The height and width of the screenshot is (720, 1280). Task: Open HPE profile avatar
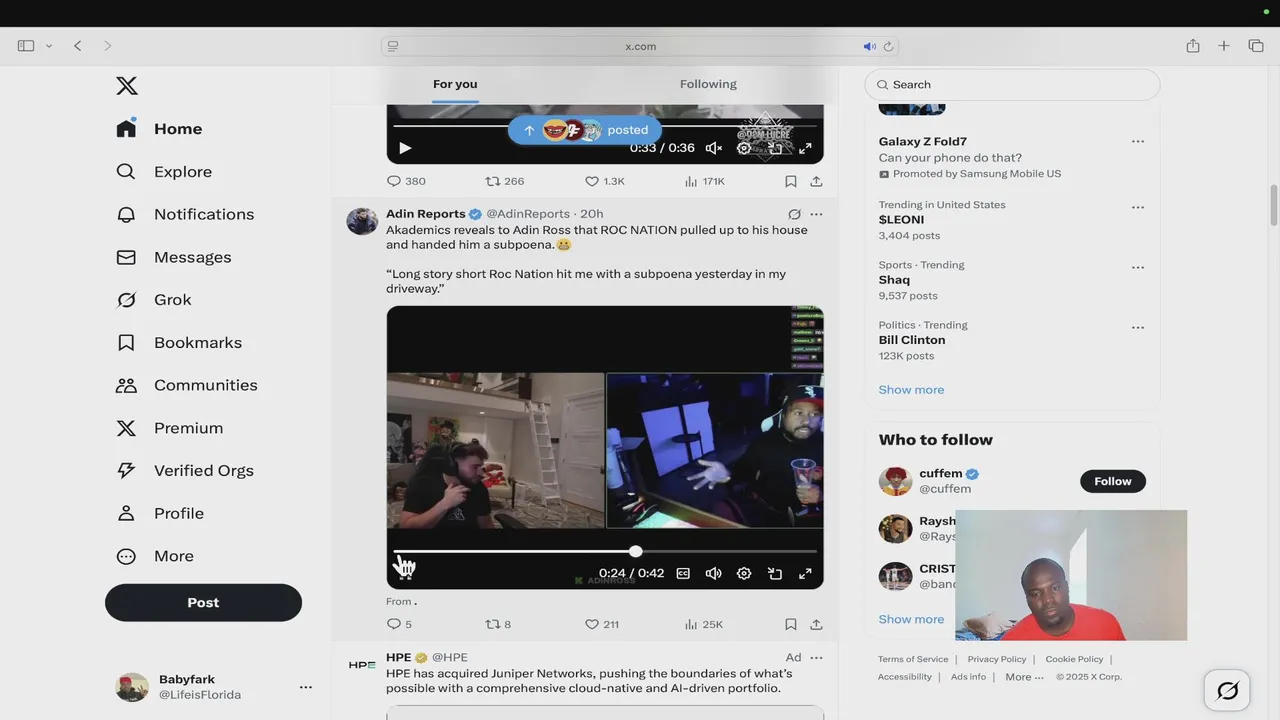pyautogui.click(x=362, y=665)
